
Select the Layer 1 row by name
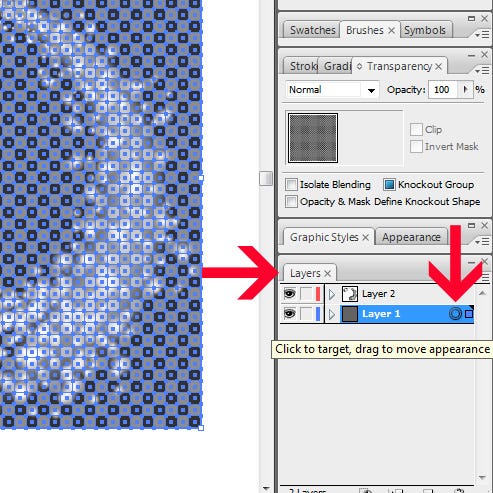pyautogui.click(x=381, y=314)
